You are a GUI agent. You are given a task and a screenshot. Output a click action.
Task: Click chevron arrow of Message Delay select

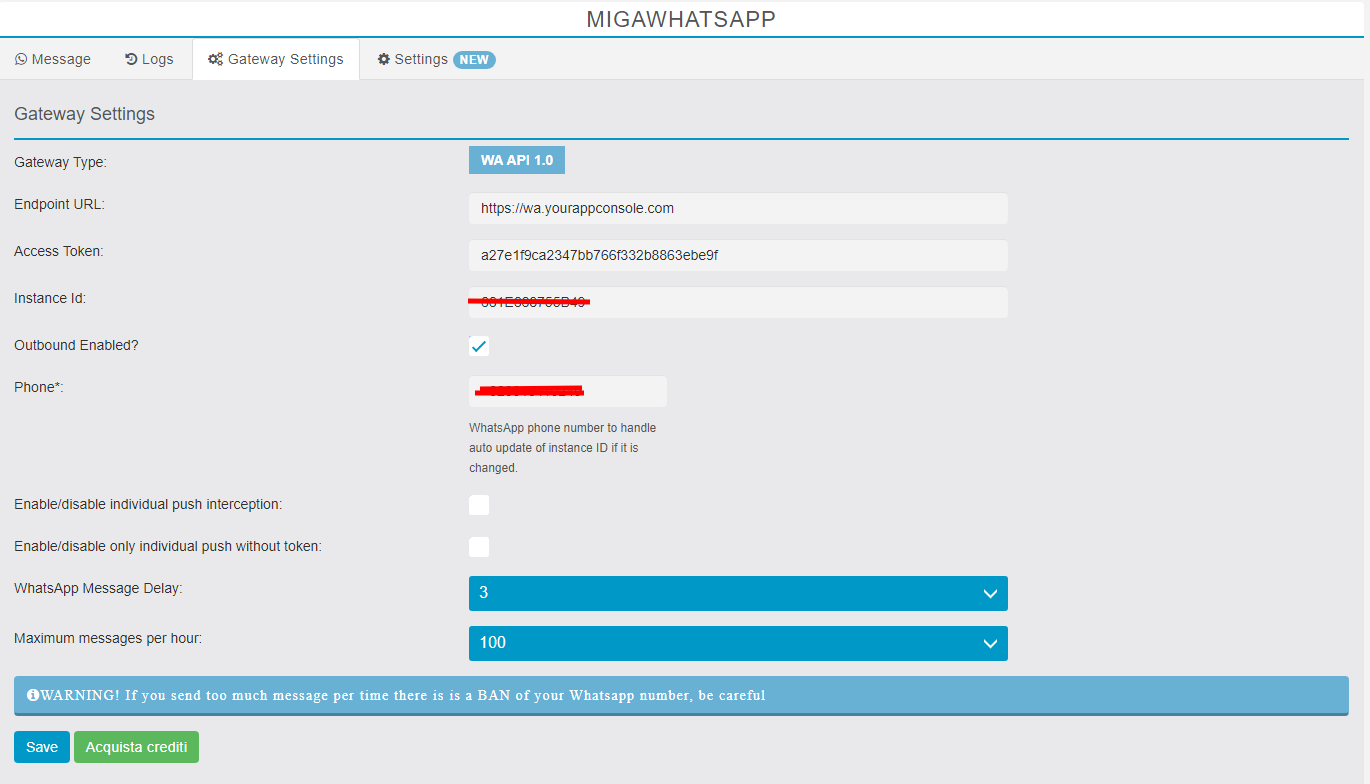pos(990,594)
